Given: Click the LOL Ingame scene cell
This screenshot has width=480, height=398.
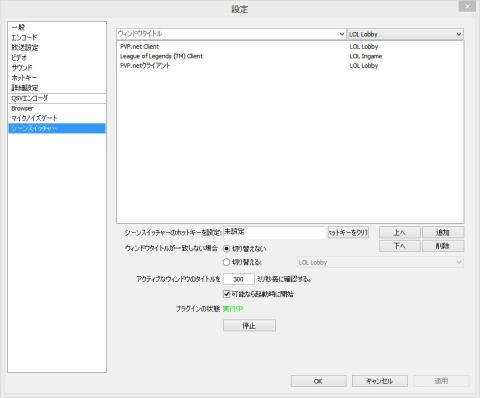Looking at the screenshot, I should (x=366, y=56).
